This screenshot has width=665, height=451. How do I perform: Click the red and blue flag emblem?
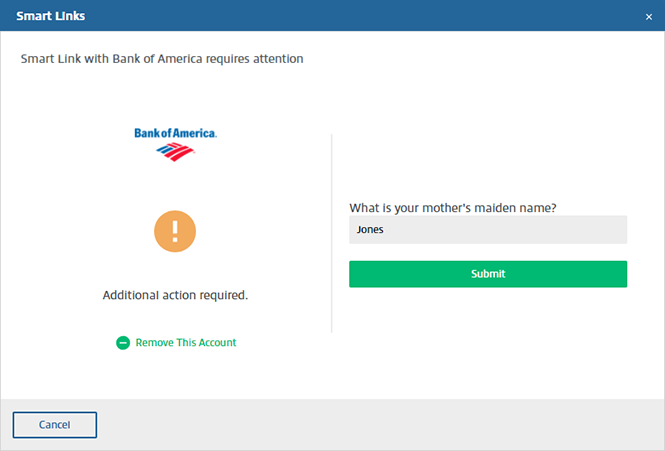(175, 152)
